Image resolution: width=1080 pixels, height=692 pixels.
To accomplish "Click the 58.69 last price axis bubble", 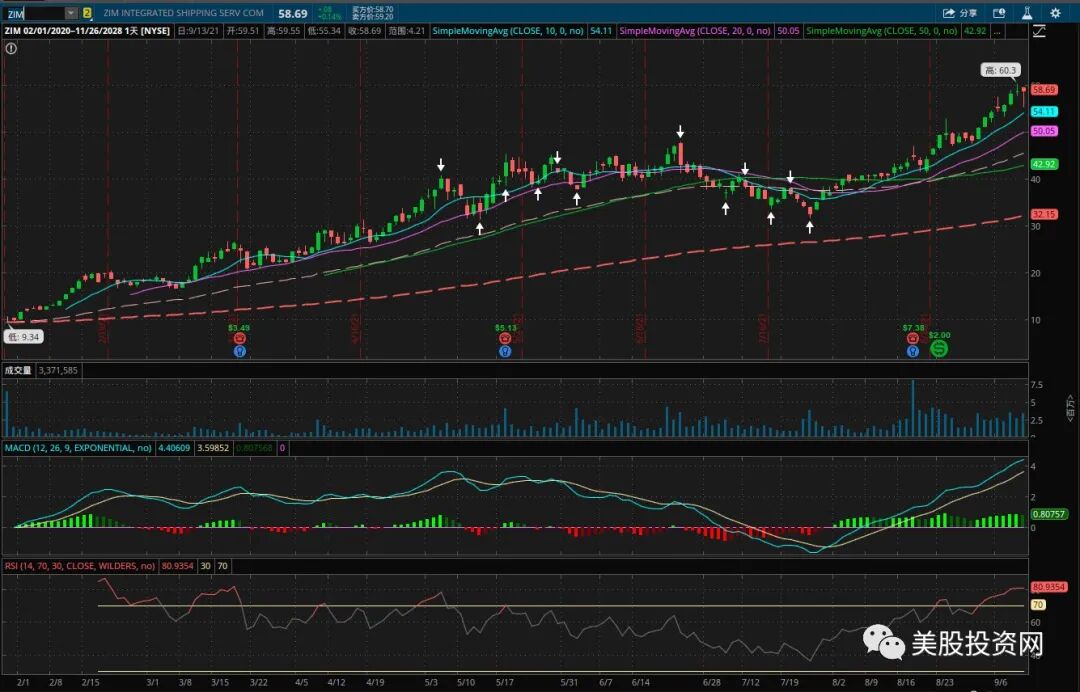I will click(x=1044, y=90).
